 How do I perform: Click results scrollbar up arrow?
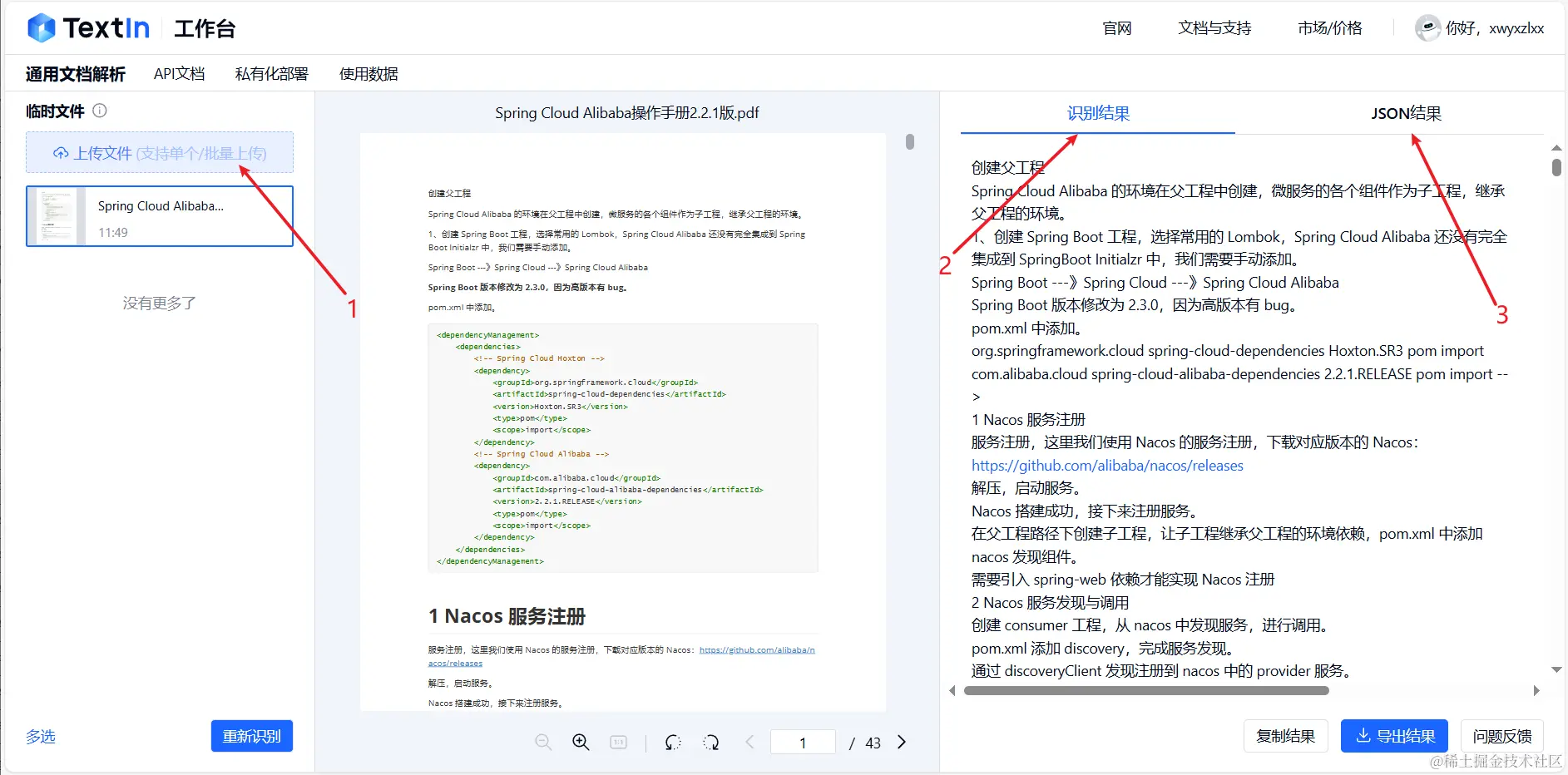pyautogui.click(x=1556, y=148)
